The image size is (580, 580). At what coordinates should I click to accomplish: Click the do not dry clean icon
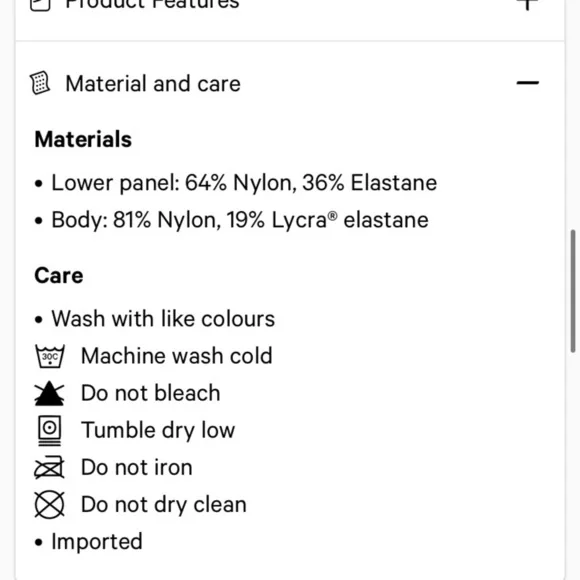tap(50, 505)
